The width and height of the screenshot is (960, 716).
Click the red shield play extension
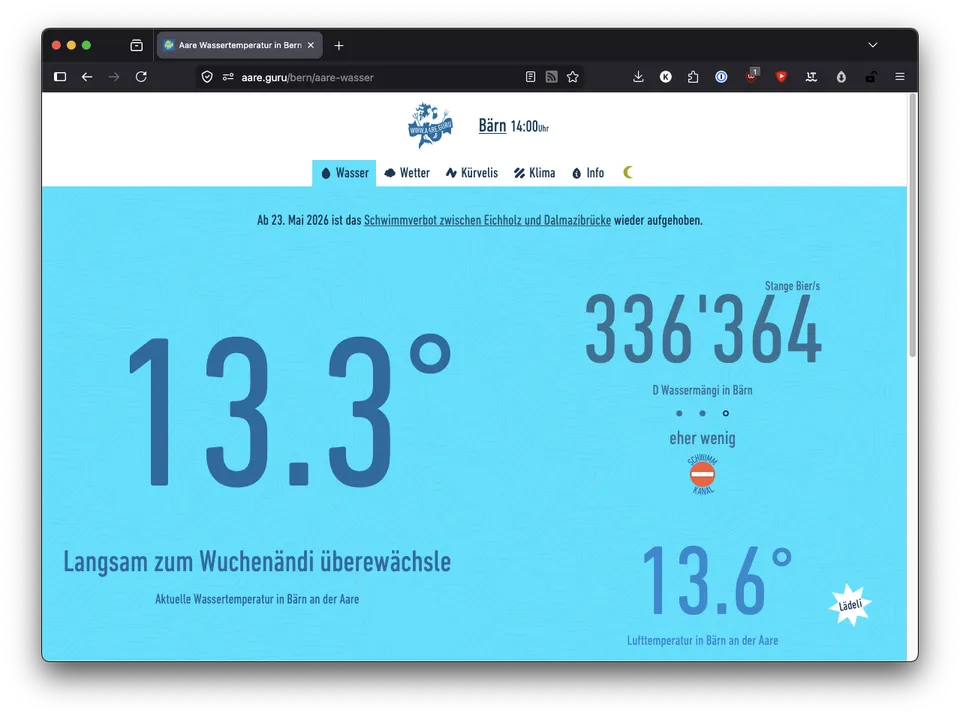781,77
